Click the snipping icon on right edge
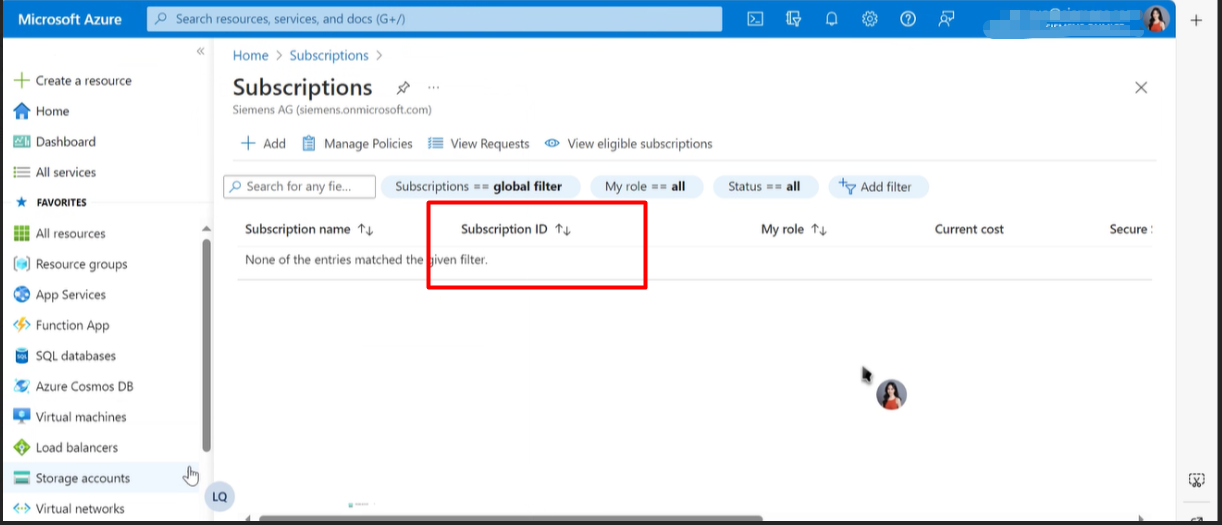This screenshot has height=525, width=1222. (x=1195, y=480)
